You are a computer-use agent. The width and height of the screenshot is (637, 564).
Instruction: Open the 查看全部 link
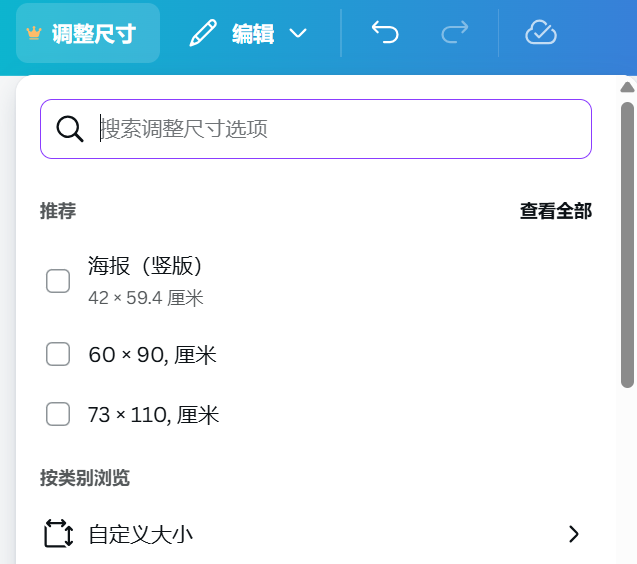pos(555,211)
